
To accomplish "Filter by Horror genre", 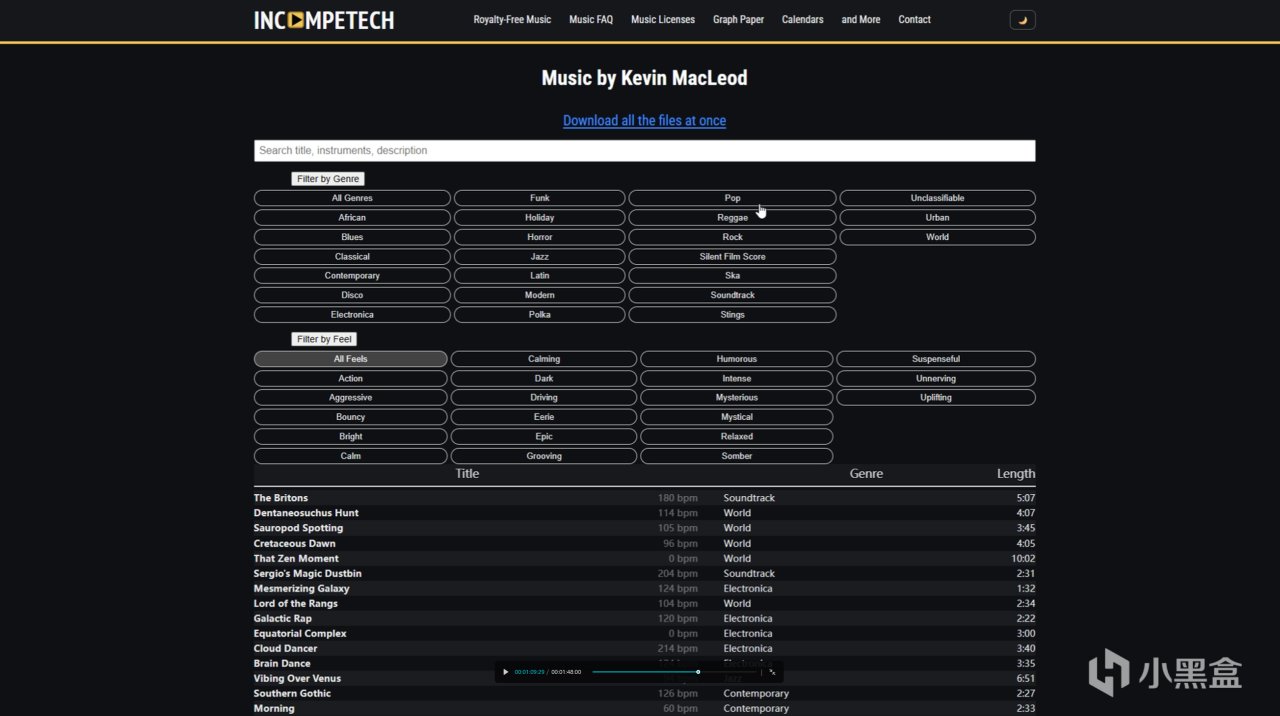I will (x=540, y=237).
